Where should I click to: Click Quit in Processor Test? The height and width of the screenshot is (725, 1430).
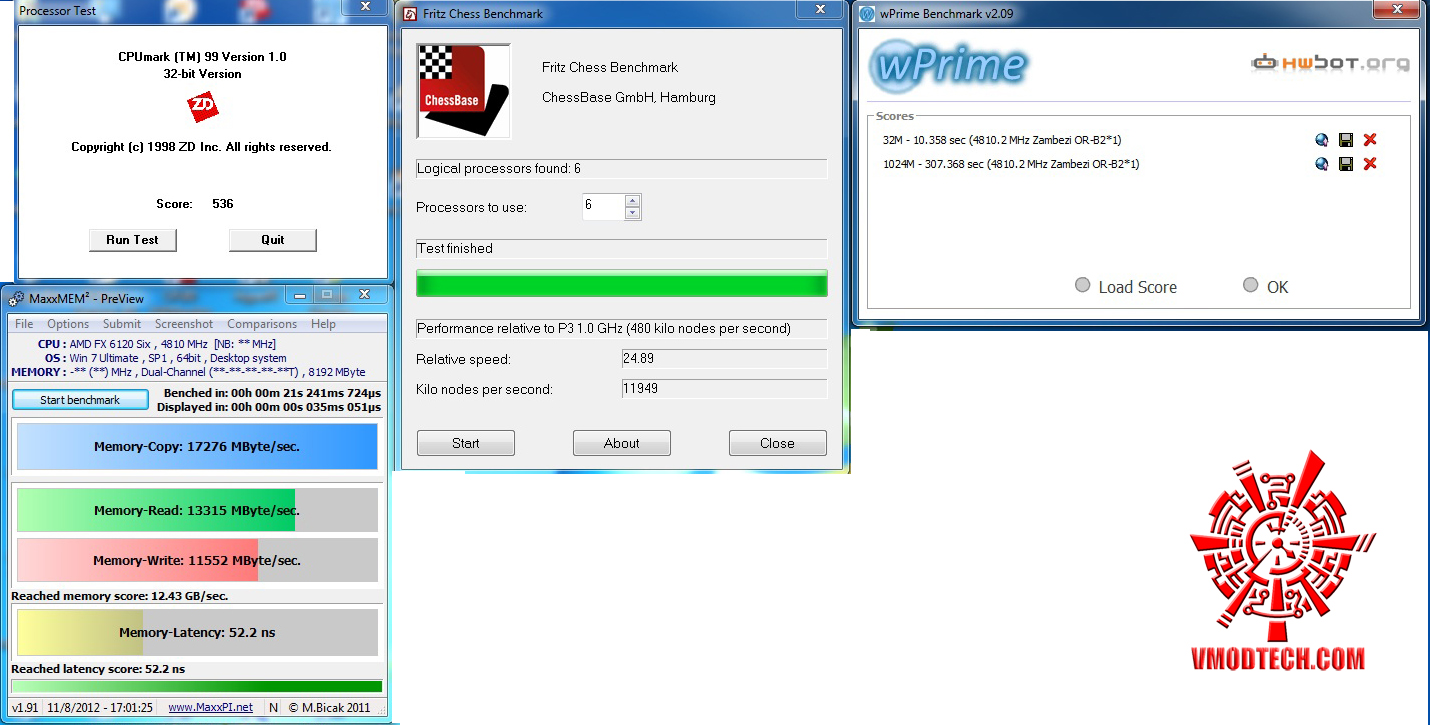tap(273, 240)
